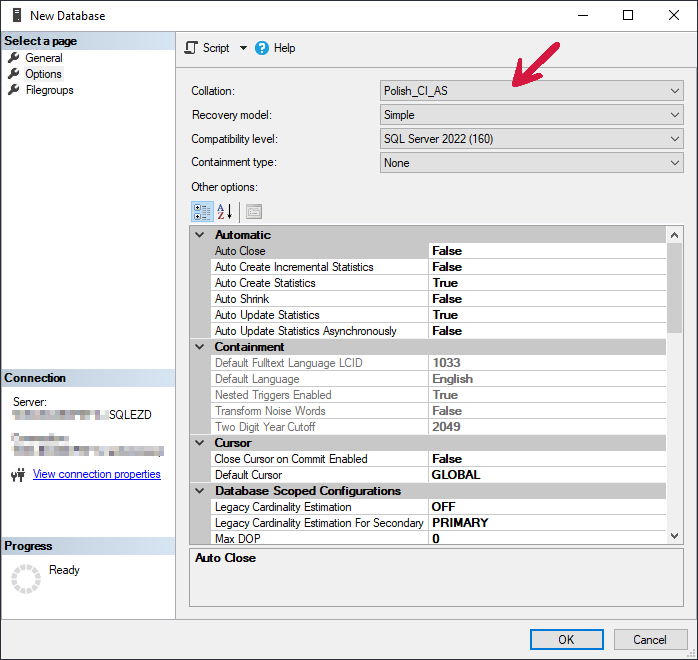This screenshot has height=660, width=698.
Task: Click the Cancel button
Action: click(x=649, y=639)
